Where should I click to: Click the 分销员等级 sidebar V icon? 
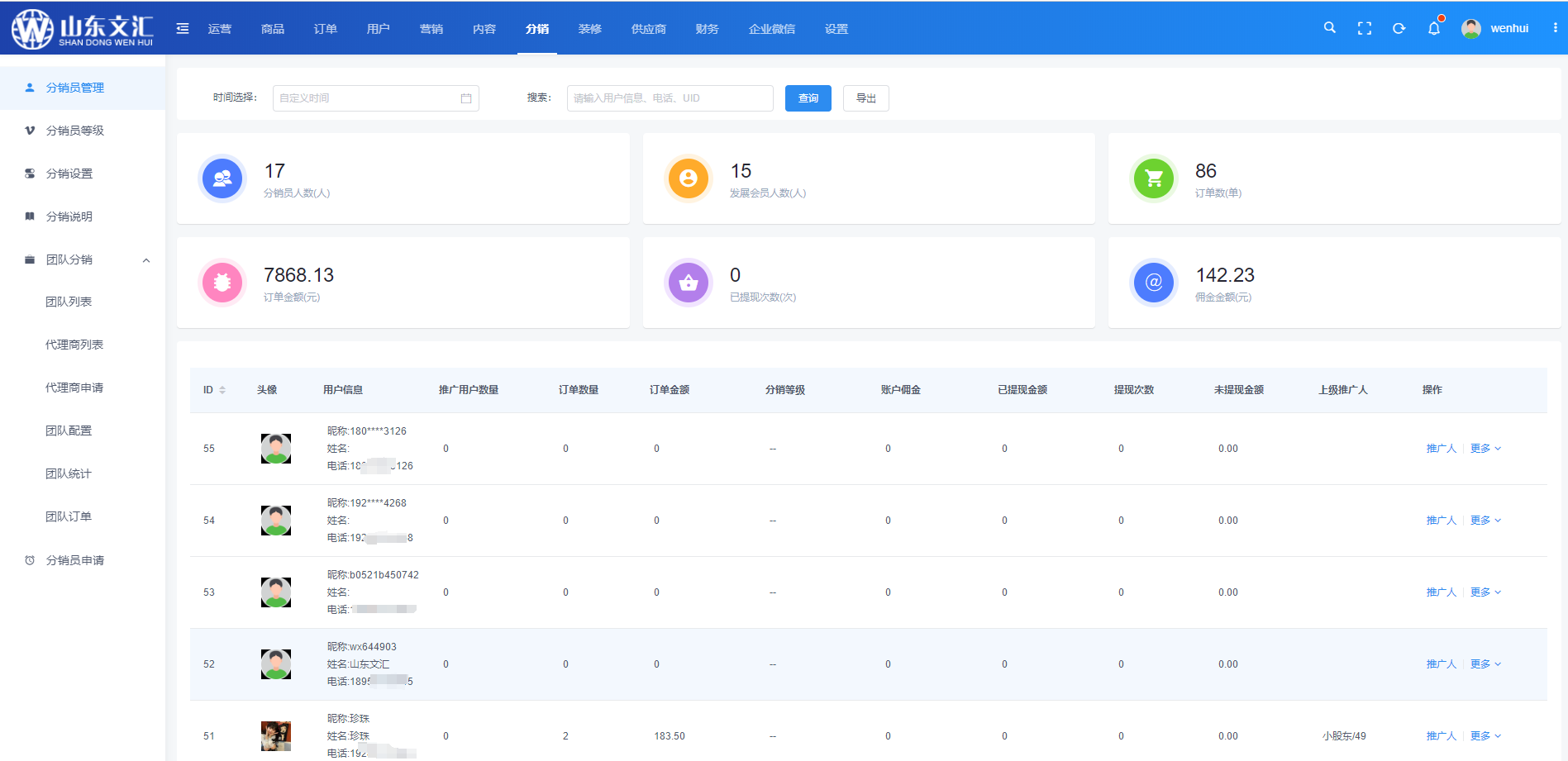click(x=30, y=131)
